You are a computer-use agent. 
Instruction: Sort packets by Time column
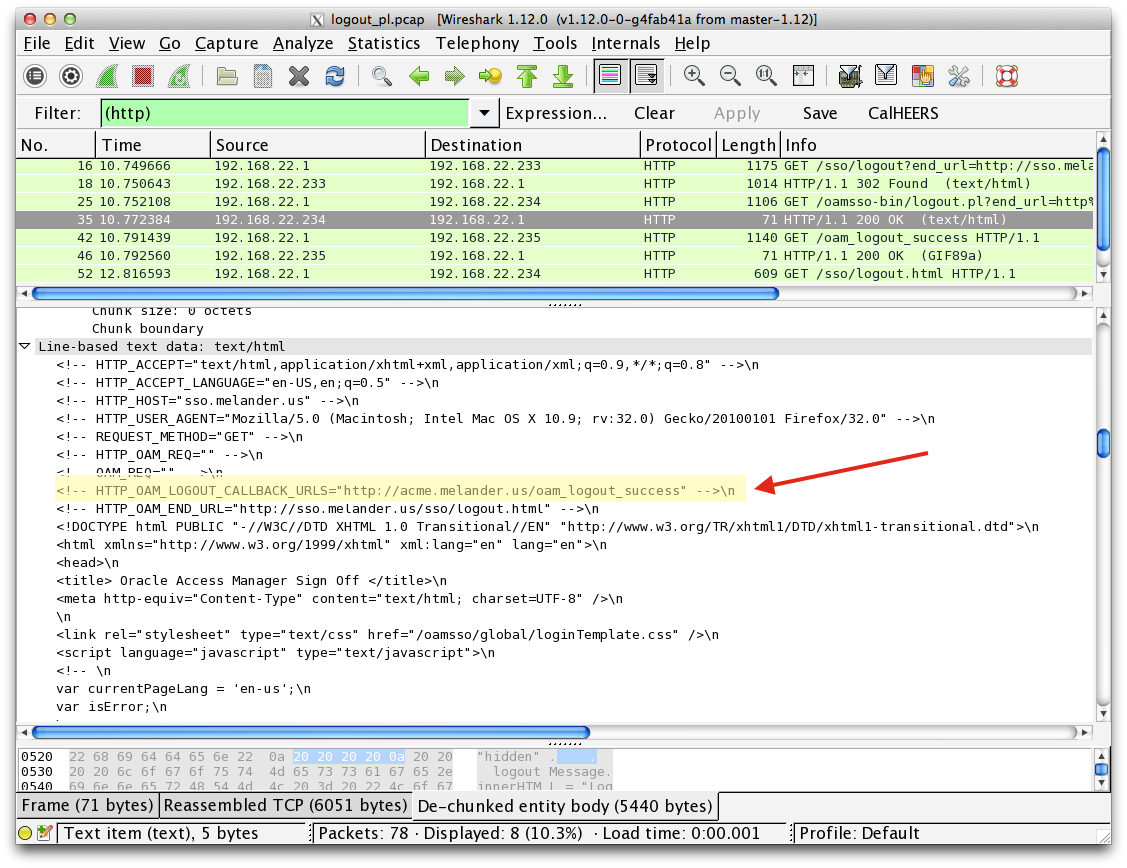[152, 145]
